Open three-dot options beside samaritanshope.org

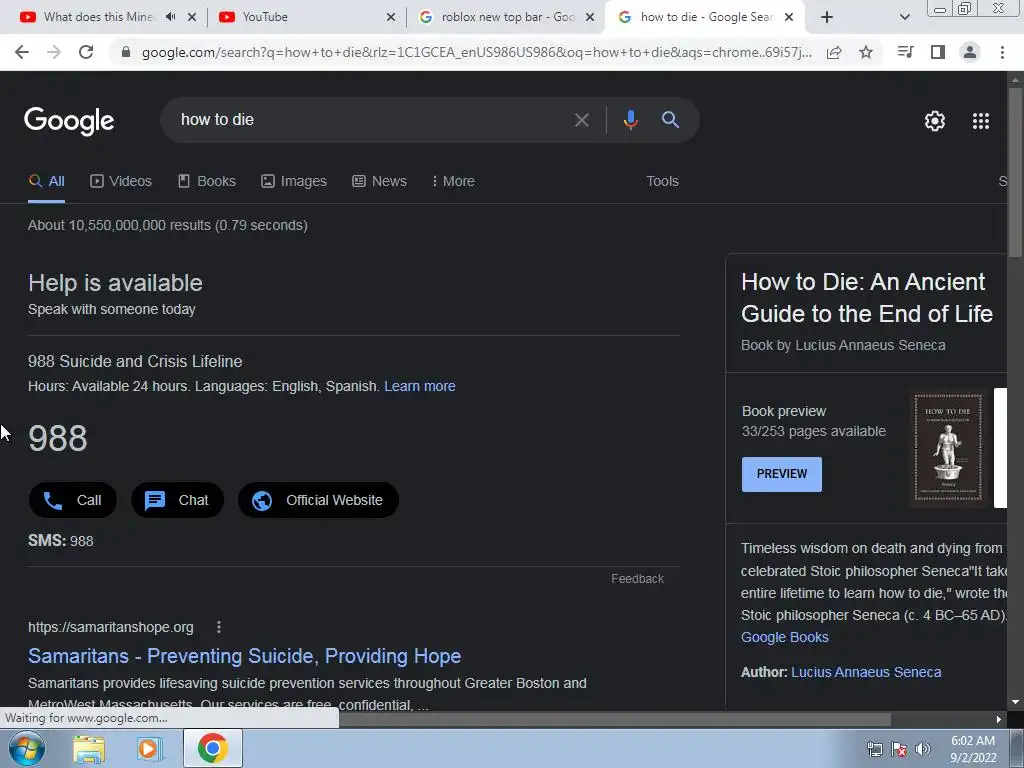click(219, 627)
